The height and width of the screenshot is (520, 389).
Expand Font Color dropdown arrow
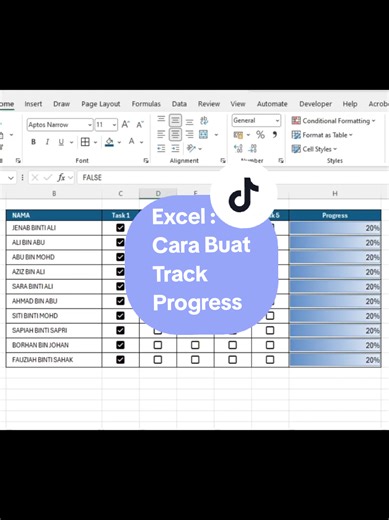click(142, 142)
